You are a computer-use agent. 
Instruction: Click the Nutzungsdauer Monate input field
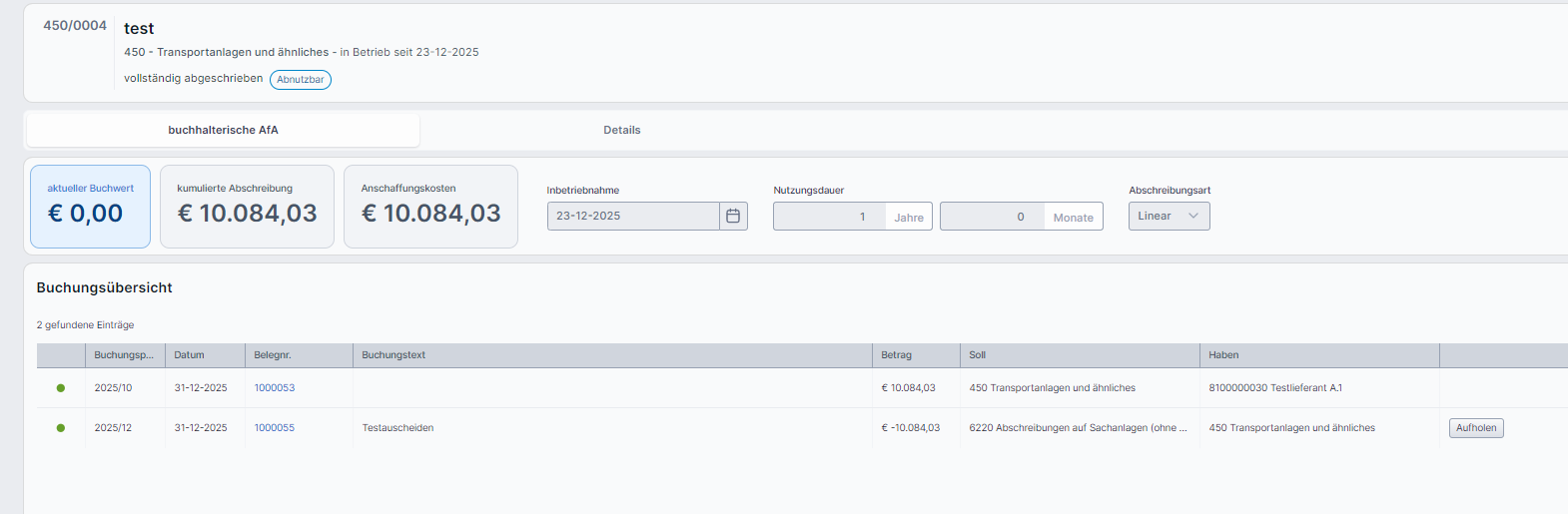click(x=991, y=217)
